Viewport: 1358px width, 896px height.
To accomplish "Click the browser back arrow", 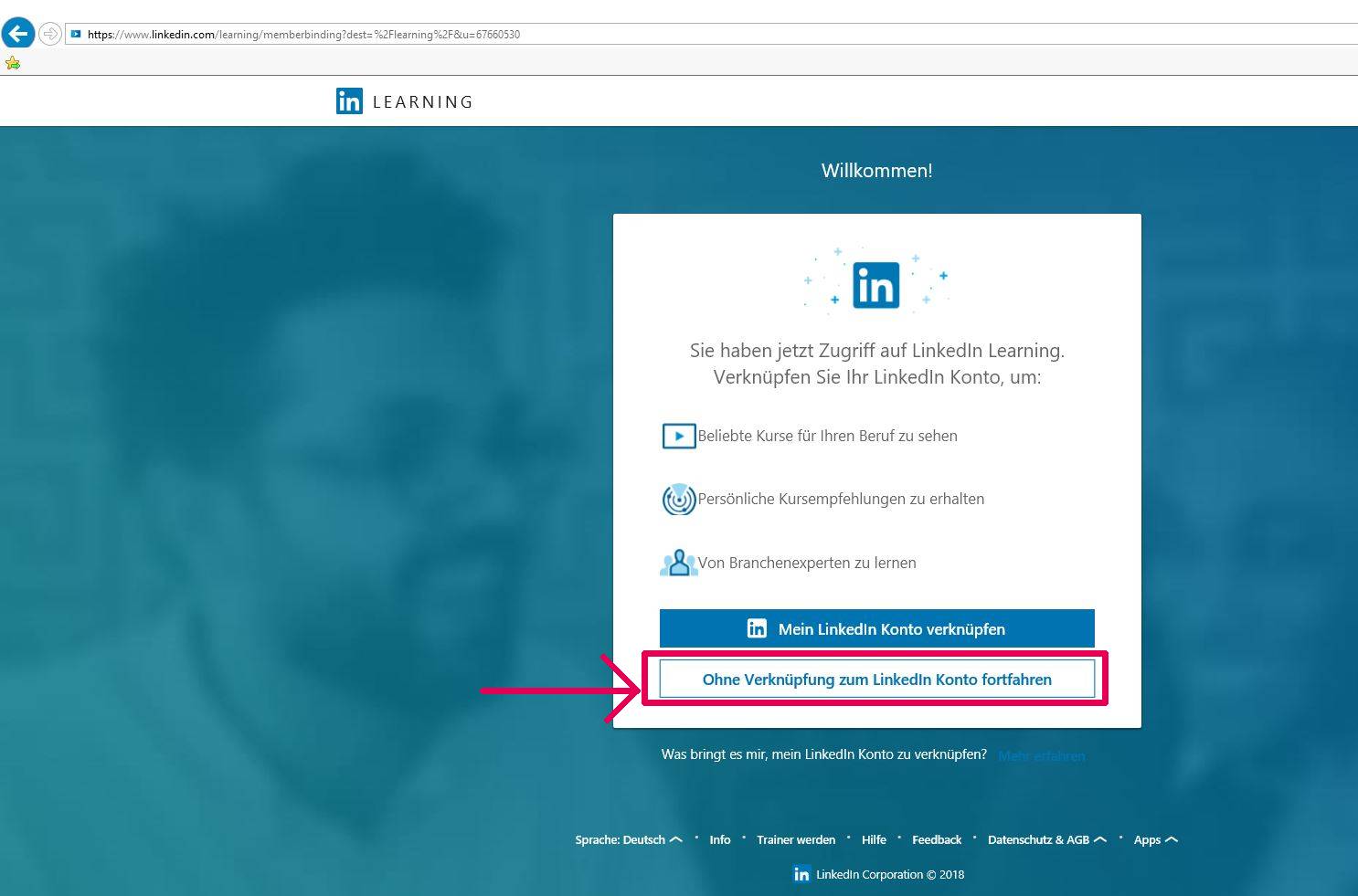I will 18,33.
